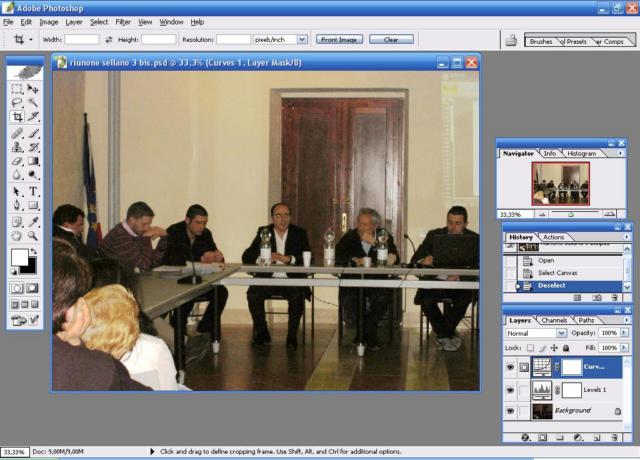
Task: Choose the Rectangular Marquee tool
Action: (x=17, y=88)
